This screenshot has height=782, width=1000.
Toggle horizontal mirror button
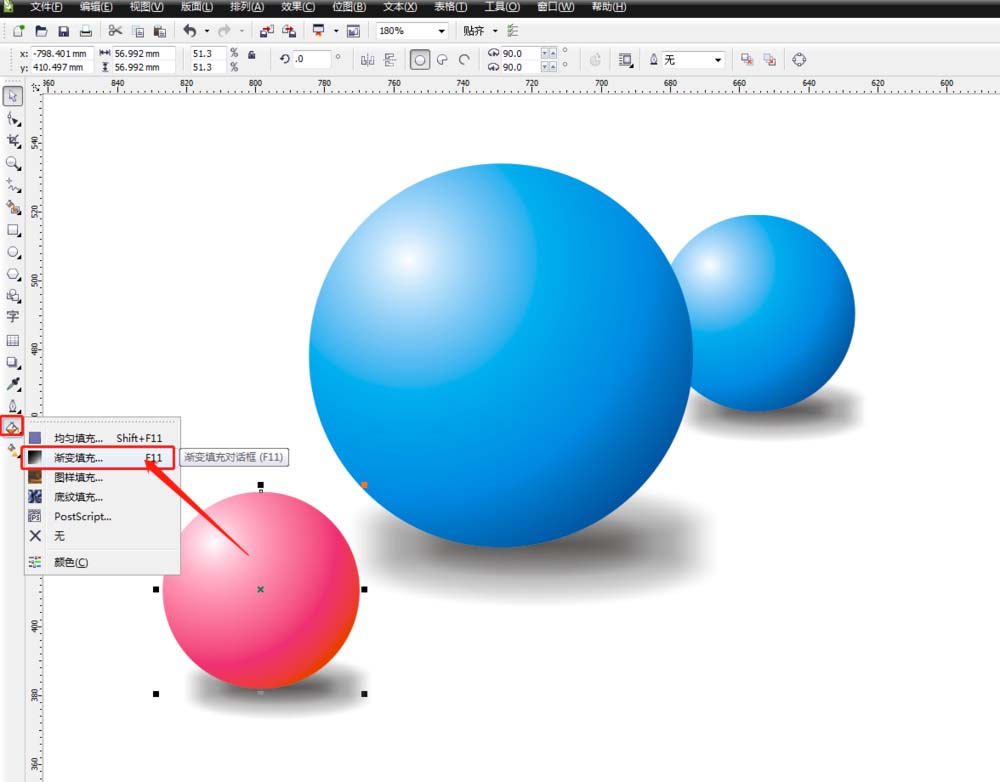(367, 60)
